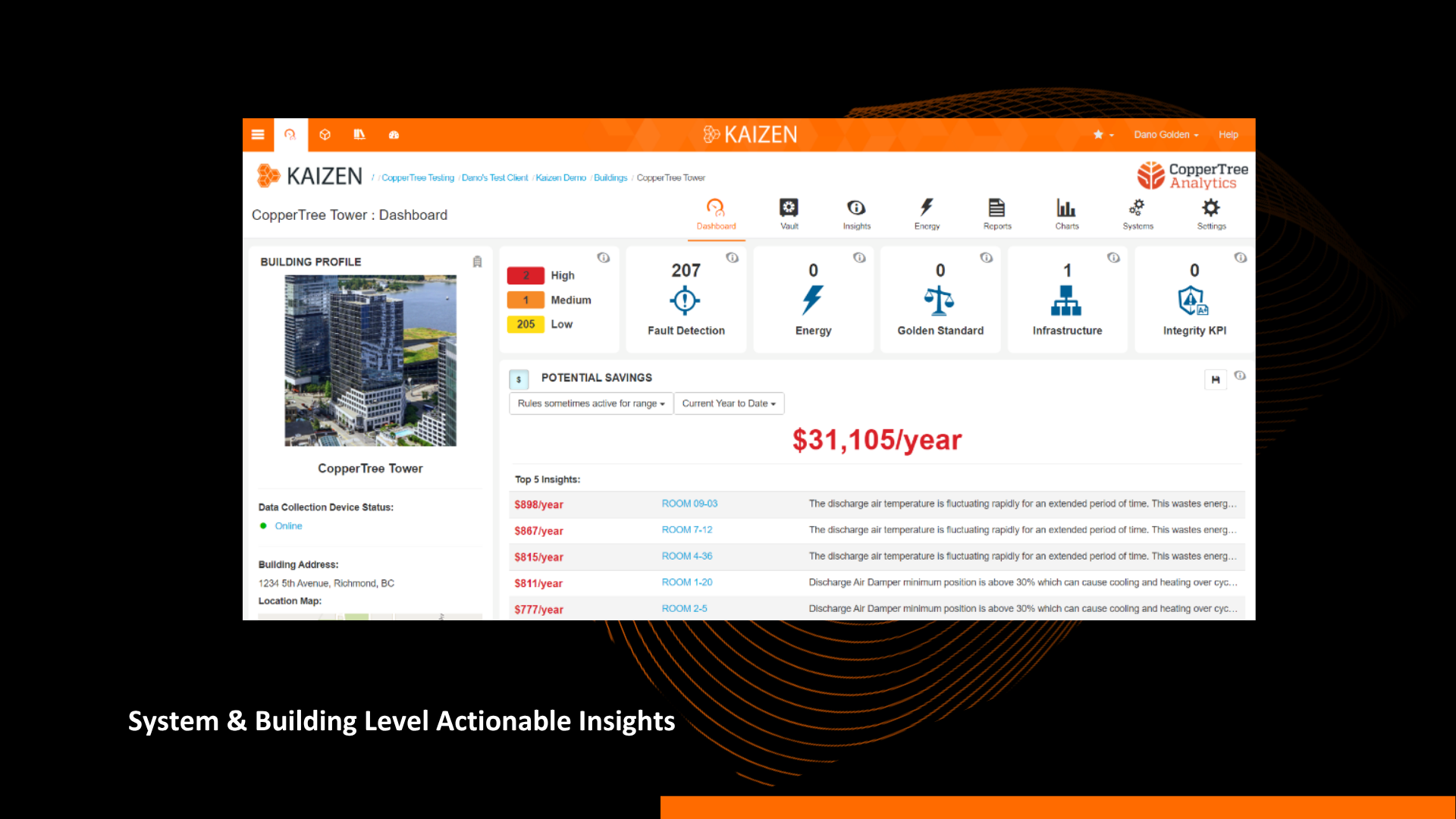Click the Kaizen Demo breadcrumb link
This screenshot has height=819, width=1456.
pyautogui.click(x=560, y=178)
